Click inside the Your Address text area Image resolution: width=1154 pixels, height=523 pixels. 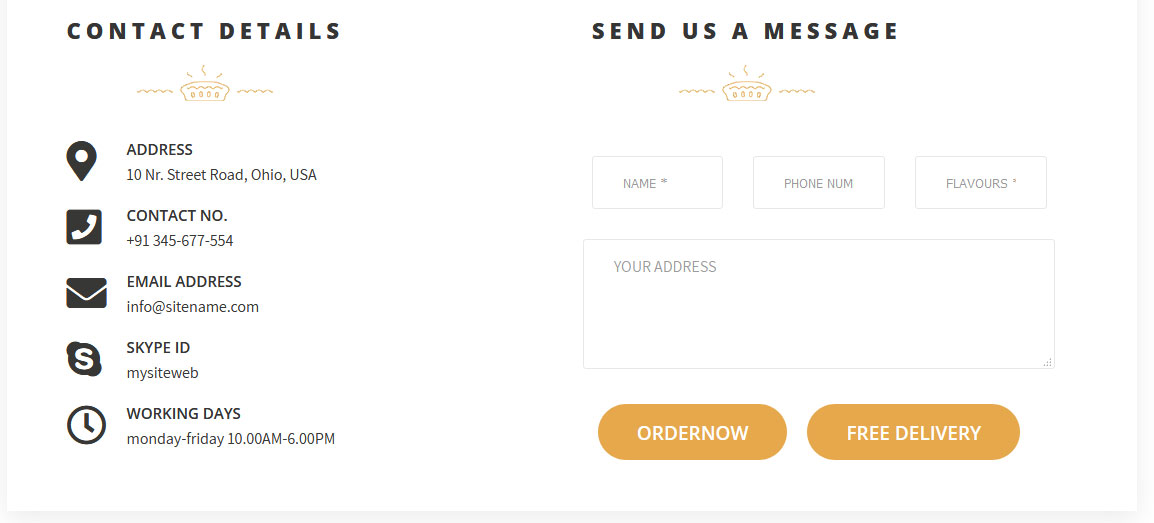tap(818, 304)
